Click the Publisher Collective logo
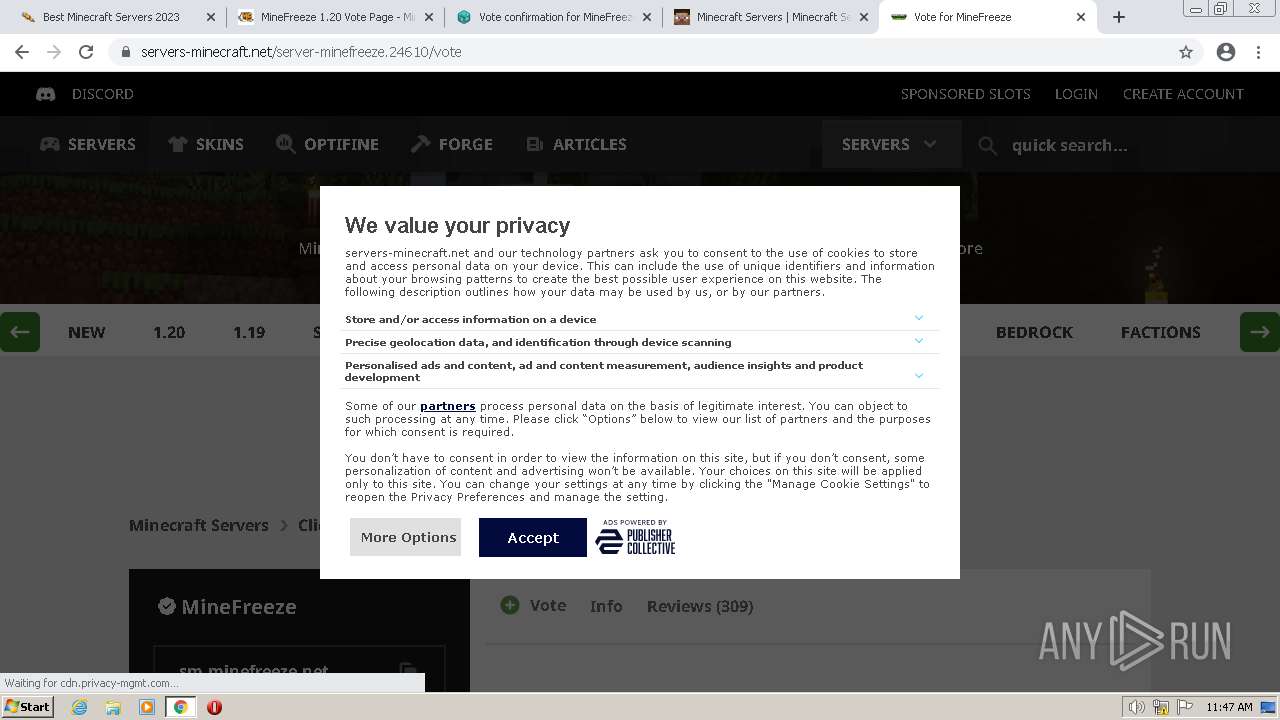This screenshot has height=720, width=1280. click(636, 537)
